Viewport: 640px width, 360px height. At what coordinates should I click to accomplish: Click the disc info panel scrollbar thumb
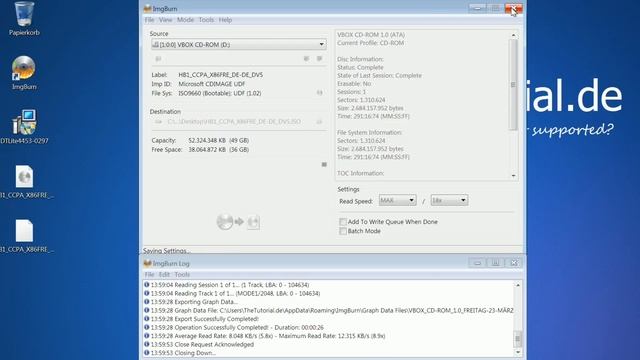(513, 84)
